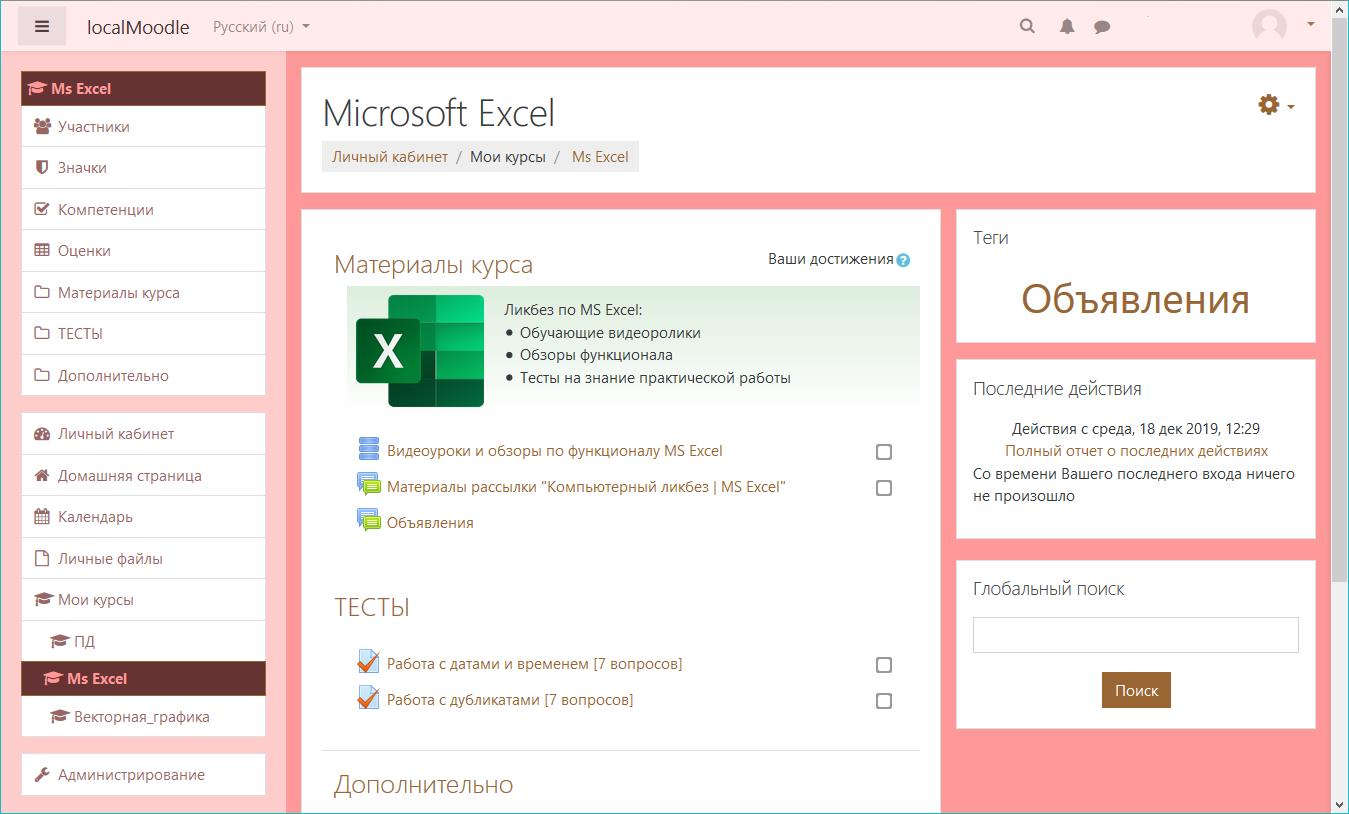Click graduation cap icon beside ПД course
The image size is (1349, 814).
click(59, 642)
